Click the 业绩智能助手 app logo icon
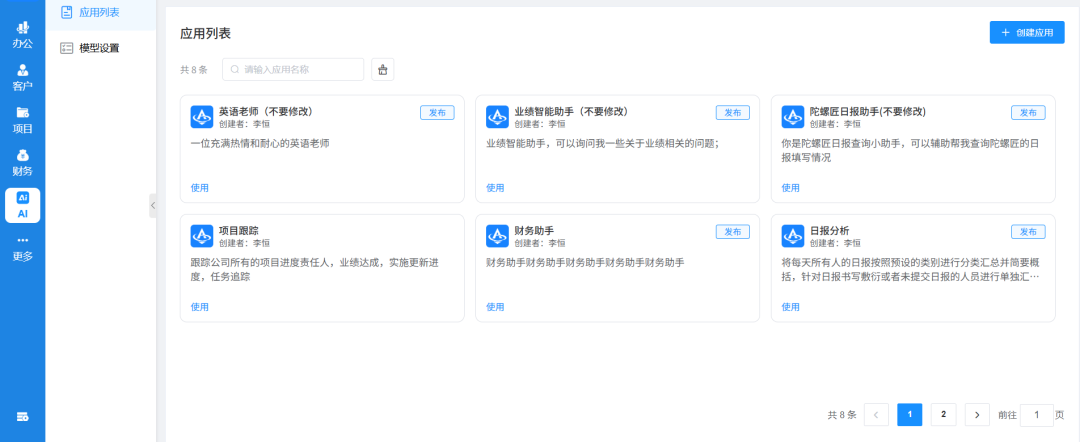This screenshot has width=1080, height=442. click(497, 117)
